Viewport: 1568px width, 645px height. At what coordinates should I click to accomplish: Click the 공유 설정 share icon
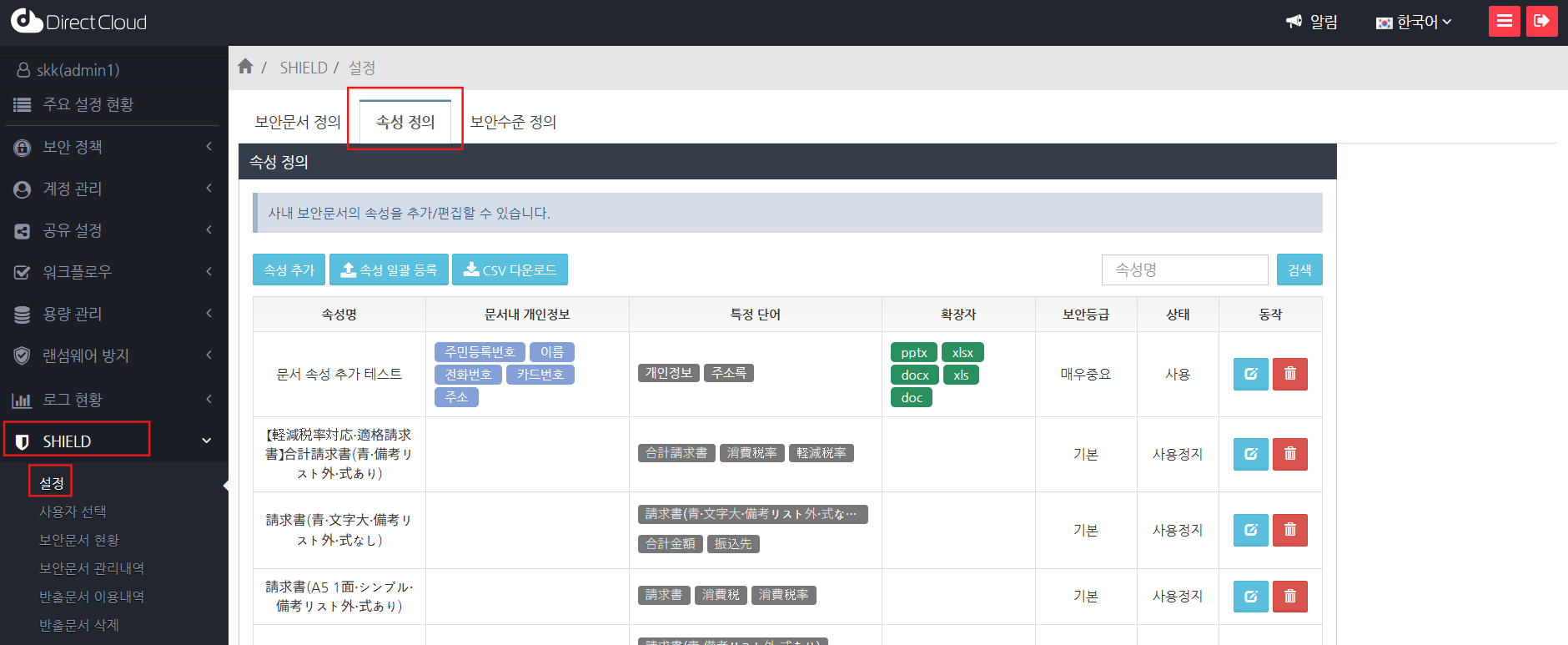click(x=23, y=231)
